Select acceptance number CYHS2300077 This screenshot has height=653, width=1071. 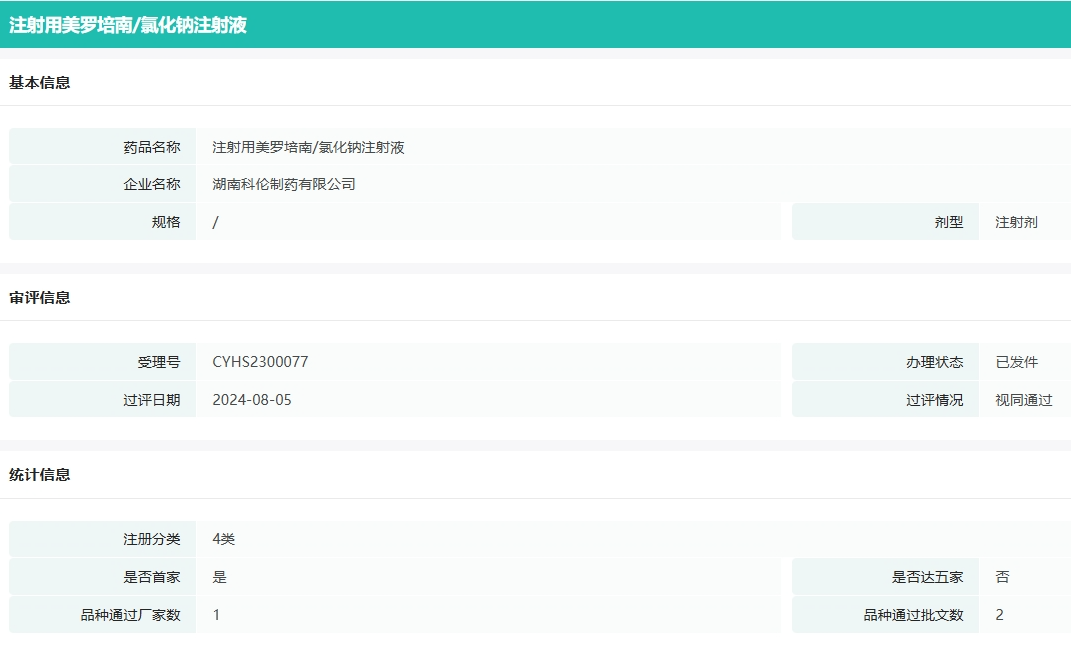(x=260, y=362)
